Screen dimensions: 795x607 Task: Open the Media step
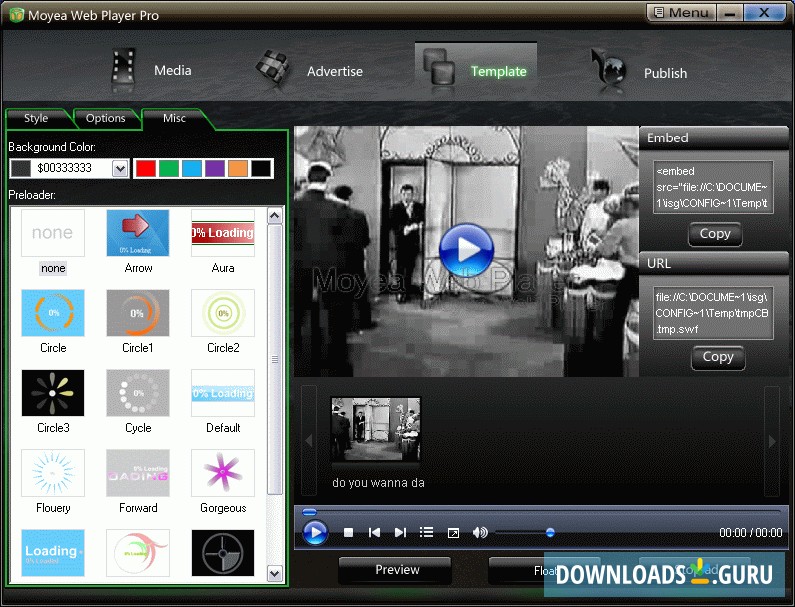[x=151, y=70]
